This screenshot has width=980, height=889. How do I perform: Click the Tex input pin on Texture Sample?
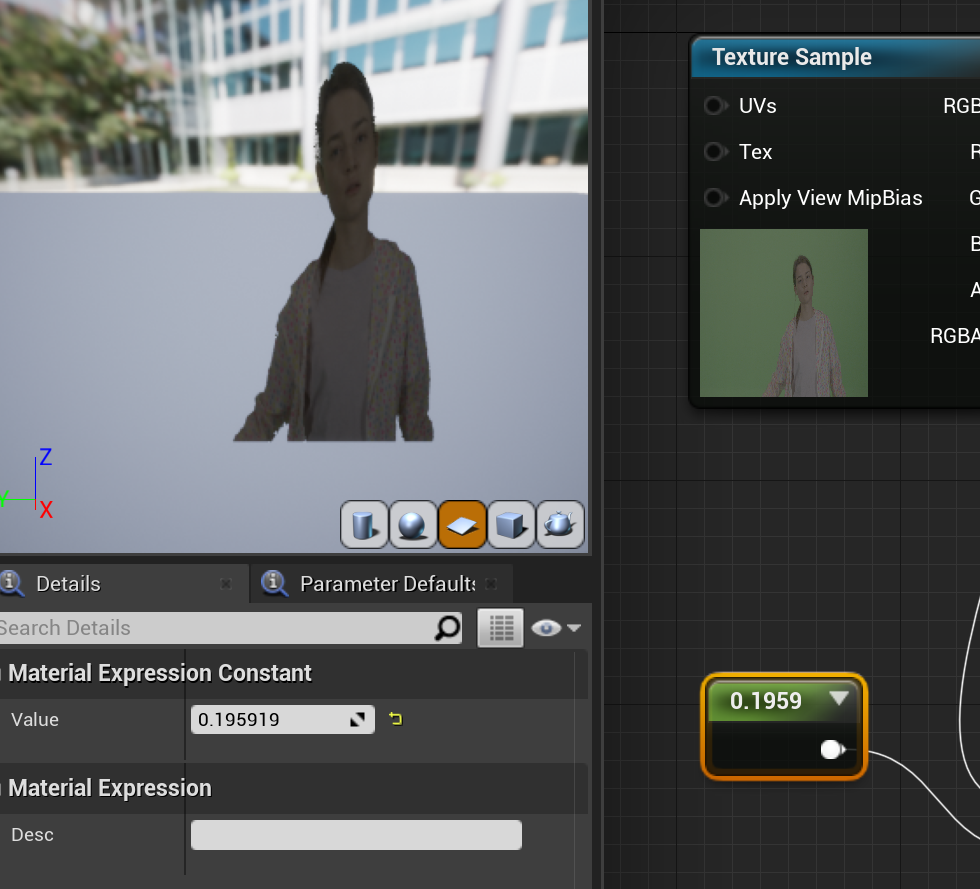point(714,152)
